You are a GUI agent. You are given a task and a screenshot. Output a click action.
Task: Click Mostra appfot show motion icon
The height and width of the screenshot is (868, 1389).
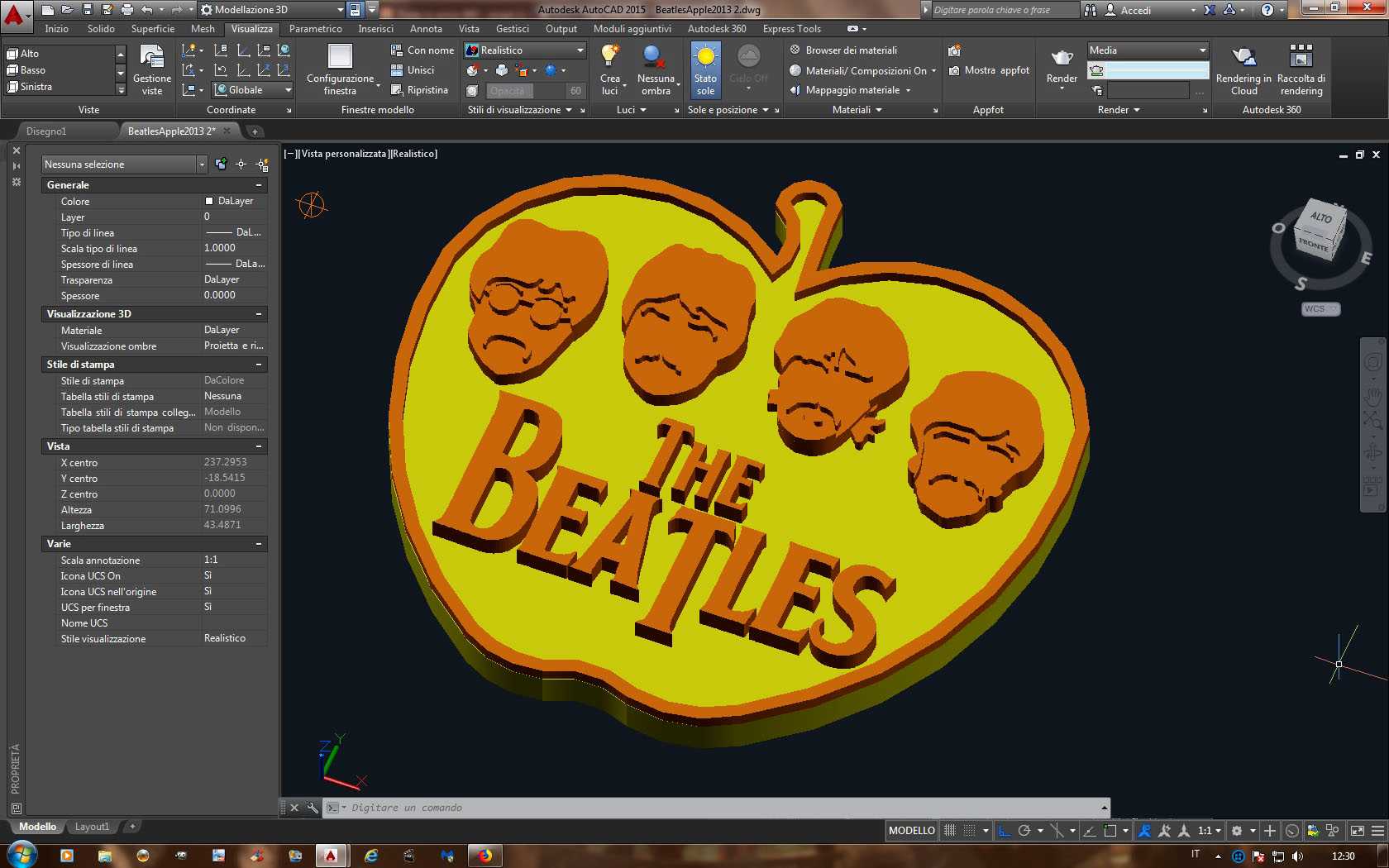tap(990, 70)
